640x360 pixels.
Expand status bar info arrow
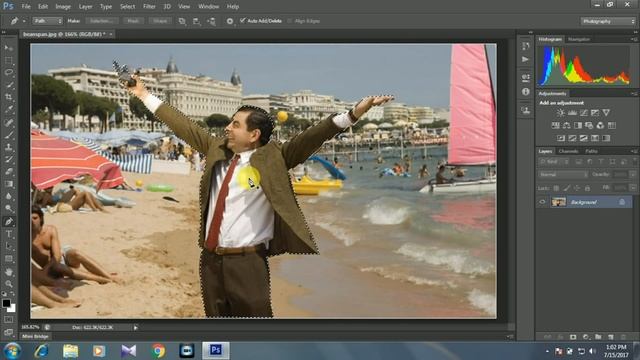(136, 327)
